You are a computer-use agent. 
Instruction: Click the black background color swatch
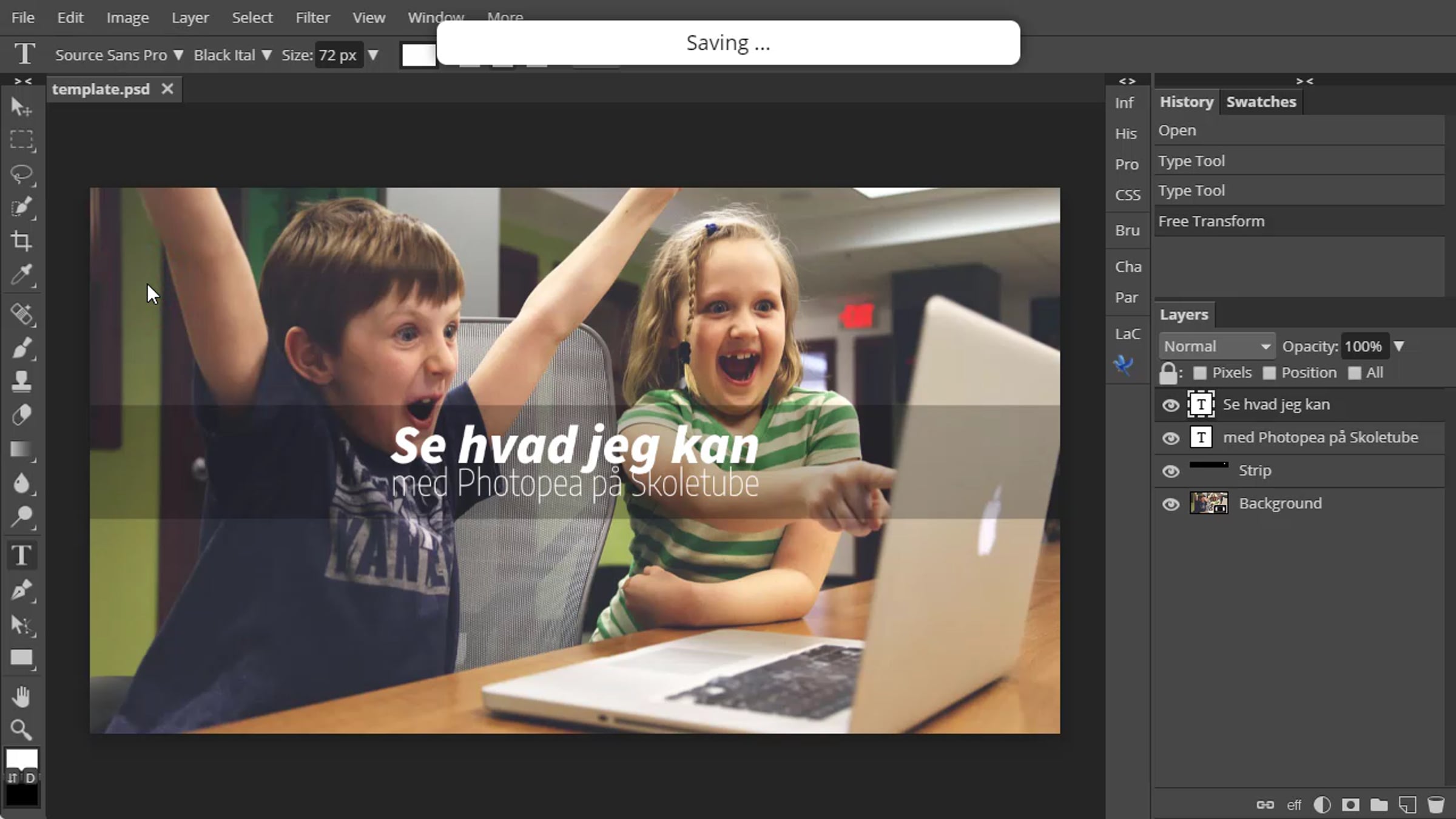point(22,795)
